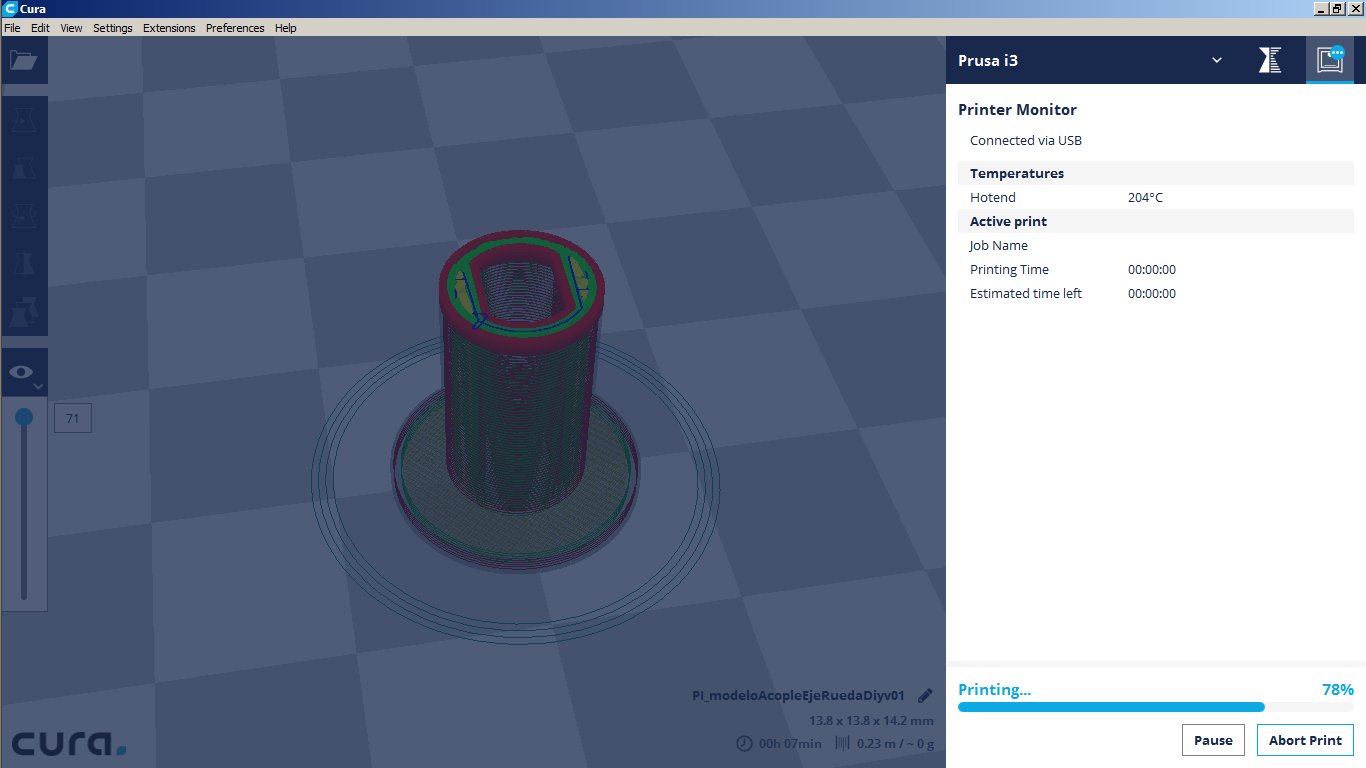This screenshot has height=768, width=1366.
Task: Select the Per Model Settings tool icon
Action: click(x=24, y=311)
